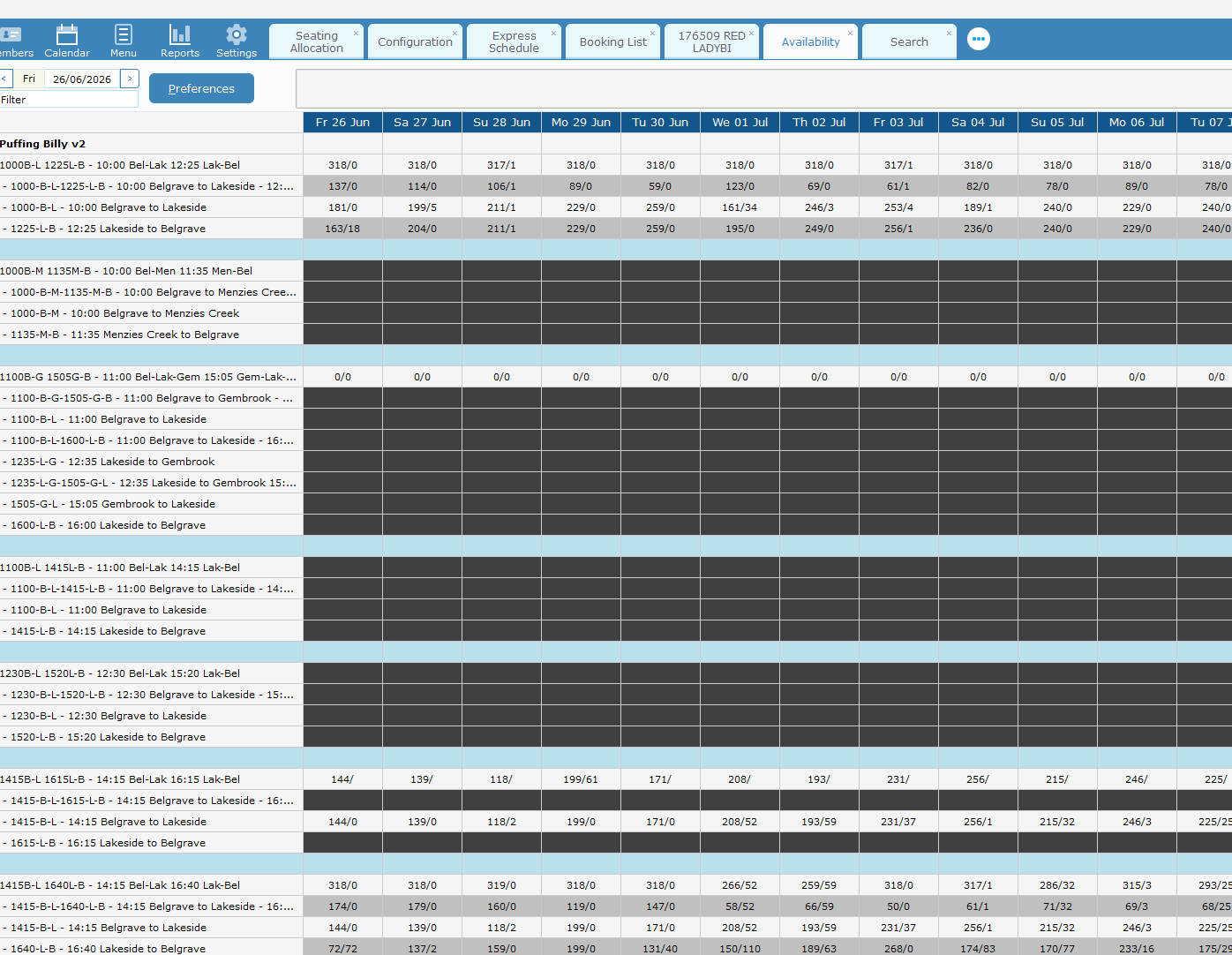Click into the Filter input field
This screenshot has height=955, width=1232.
coord(69,100)
